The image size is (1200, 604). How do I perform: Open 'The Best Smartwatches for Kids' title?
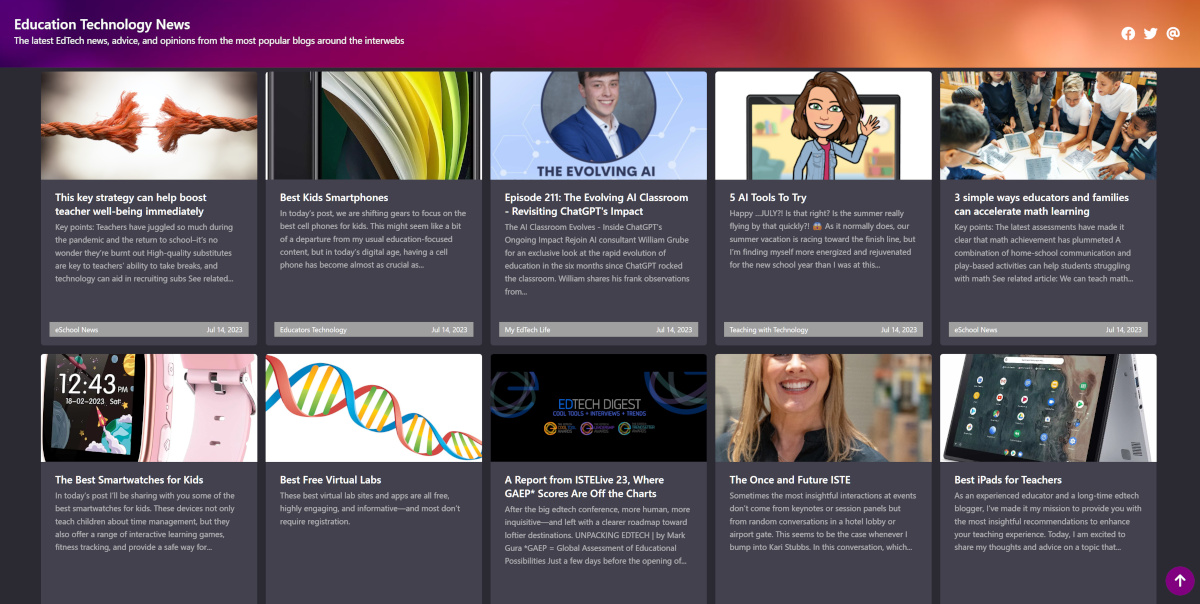[x=129, y=480]
